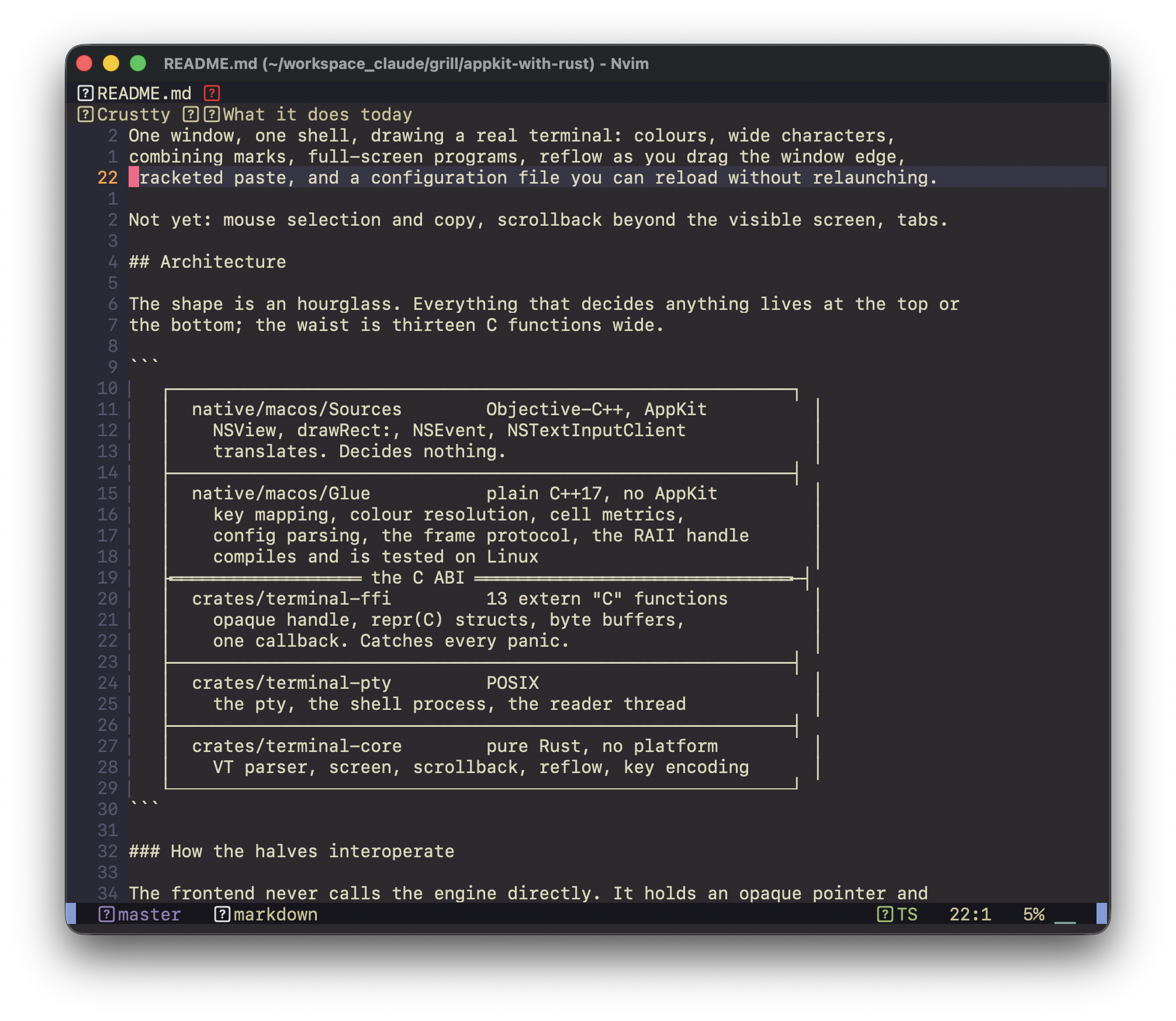Viewport: 1176px width, 1021px height.
Task: Click 'pure Rust, no platform' text
Action: coord(601,746)
